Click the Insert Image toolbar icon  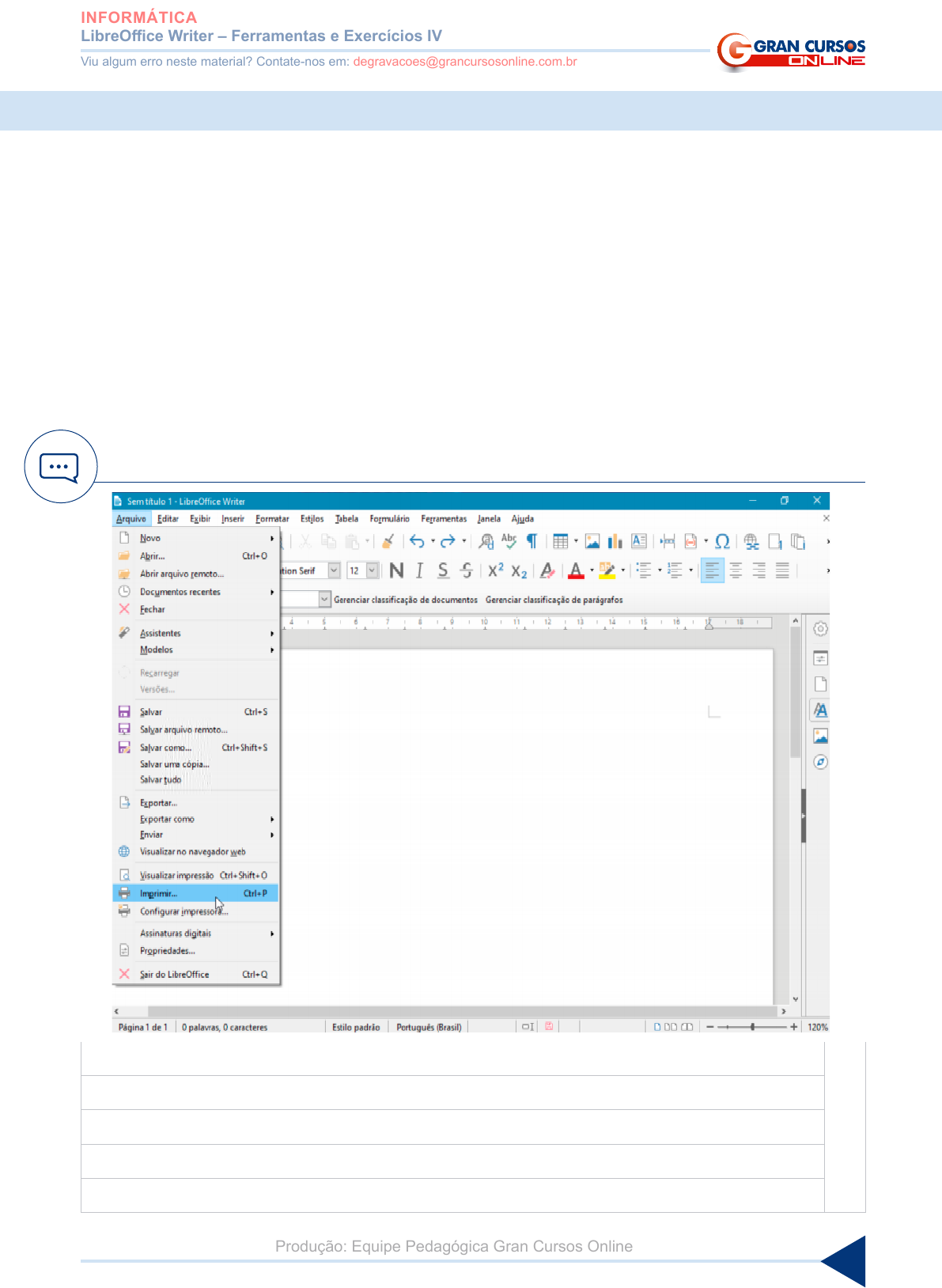592,542
